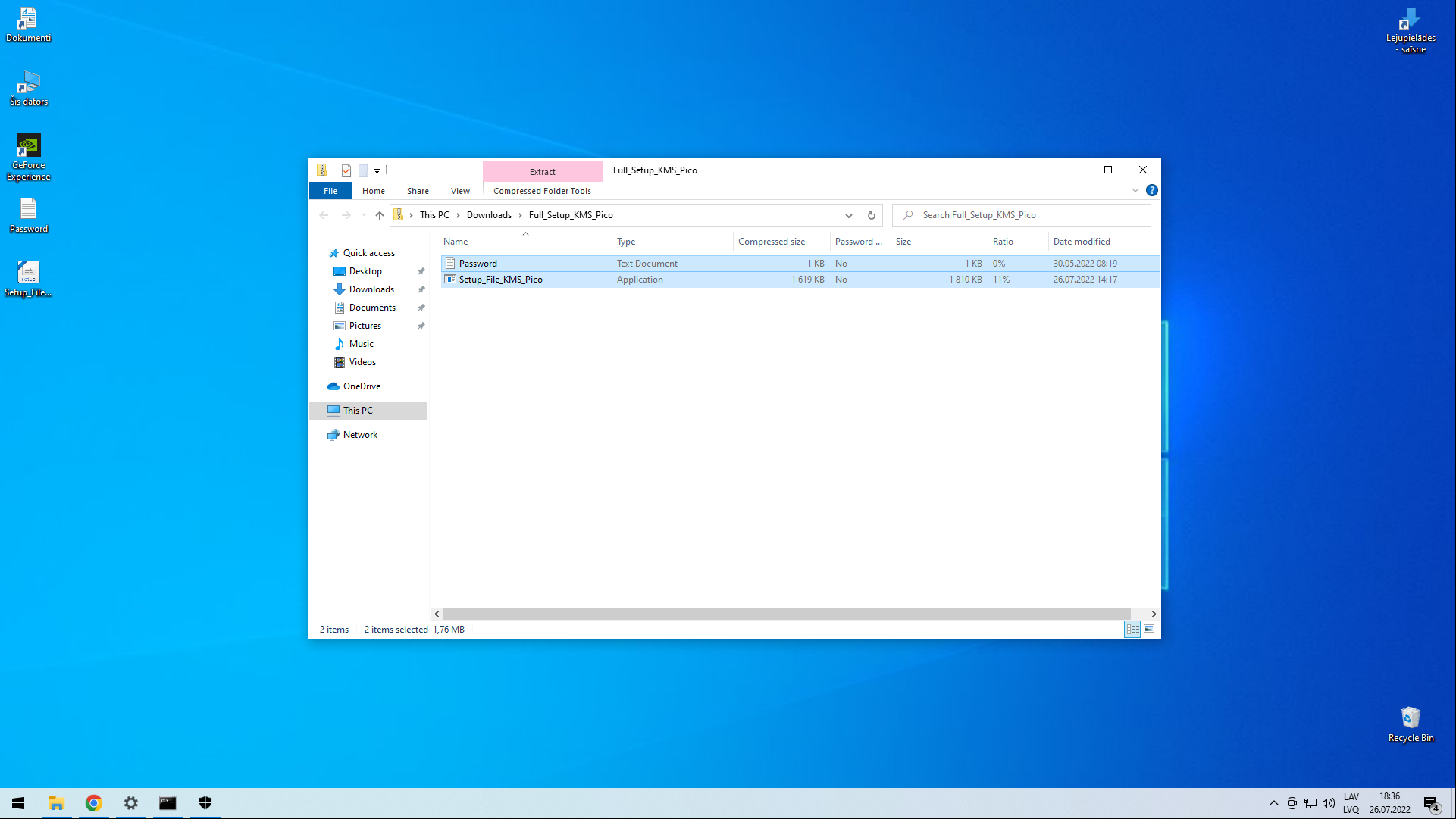Show hidden system tray icons
The width and height of the screenshot is (1456, 819).
[x=1274, y=803]
